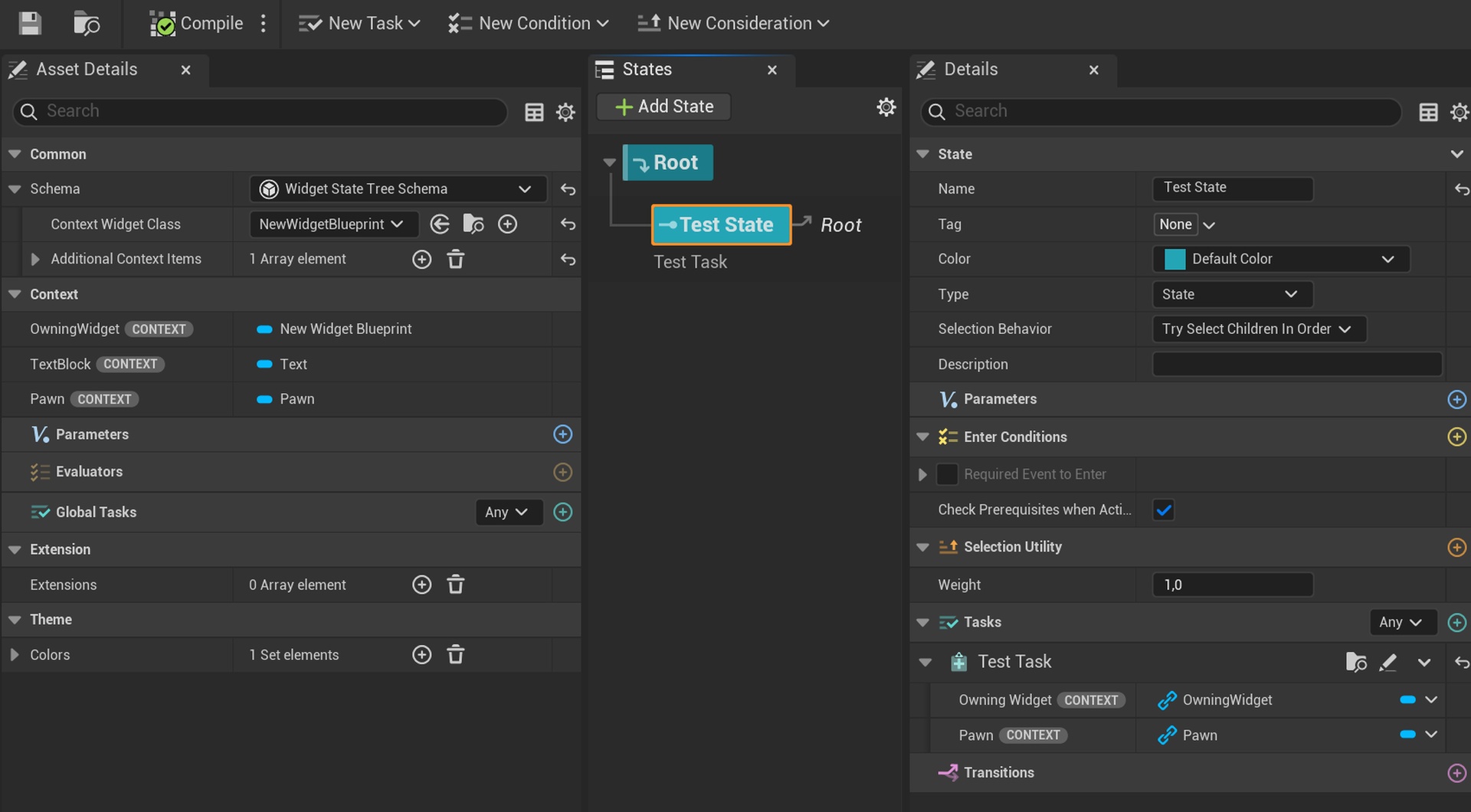Open Schema dropdown Widget State Tree Schema

click(398, 189)
